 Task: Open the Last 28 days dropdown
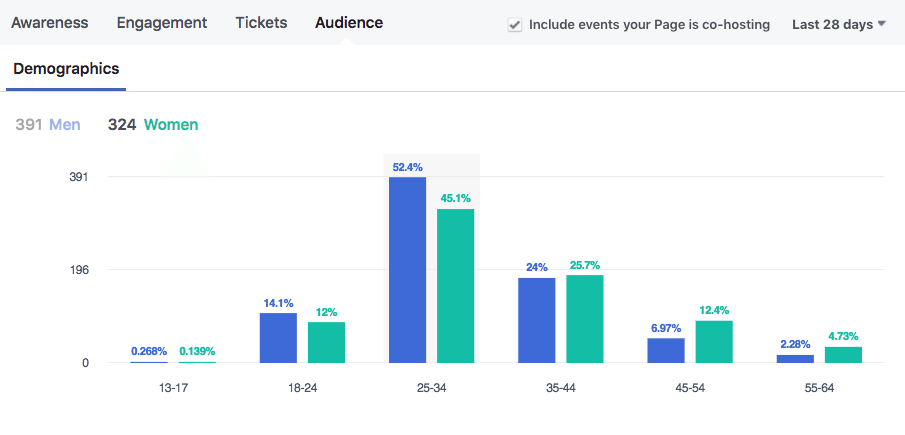838,24
